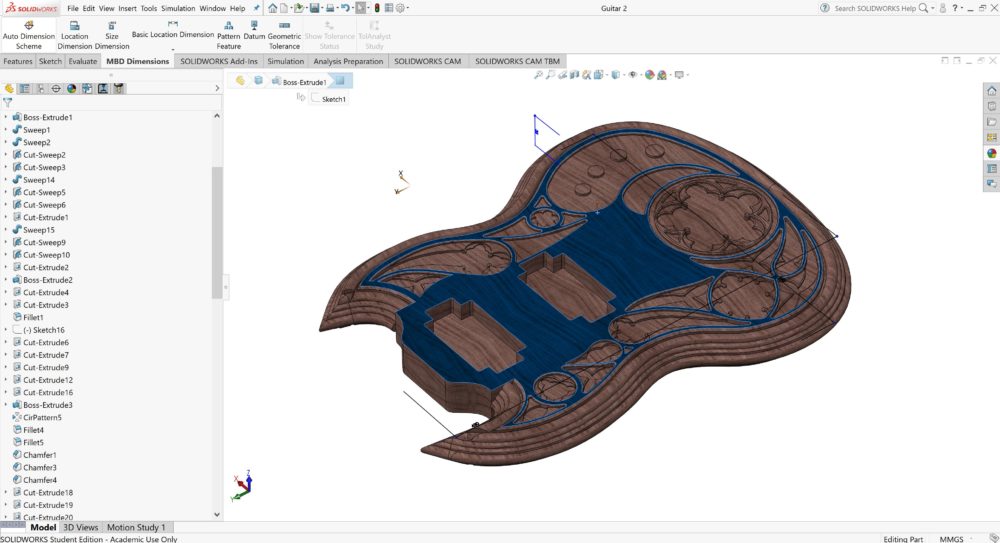Click the Save icon in the top toolbar
The height and width of the screenshot is (543, 1000).
pyautogui.click(x=314, y=8)
